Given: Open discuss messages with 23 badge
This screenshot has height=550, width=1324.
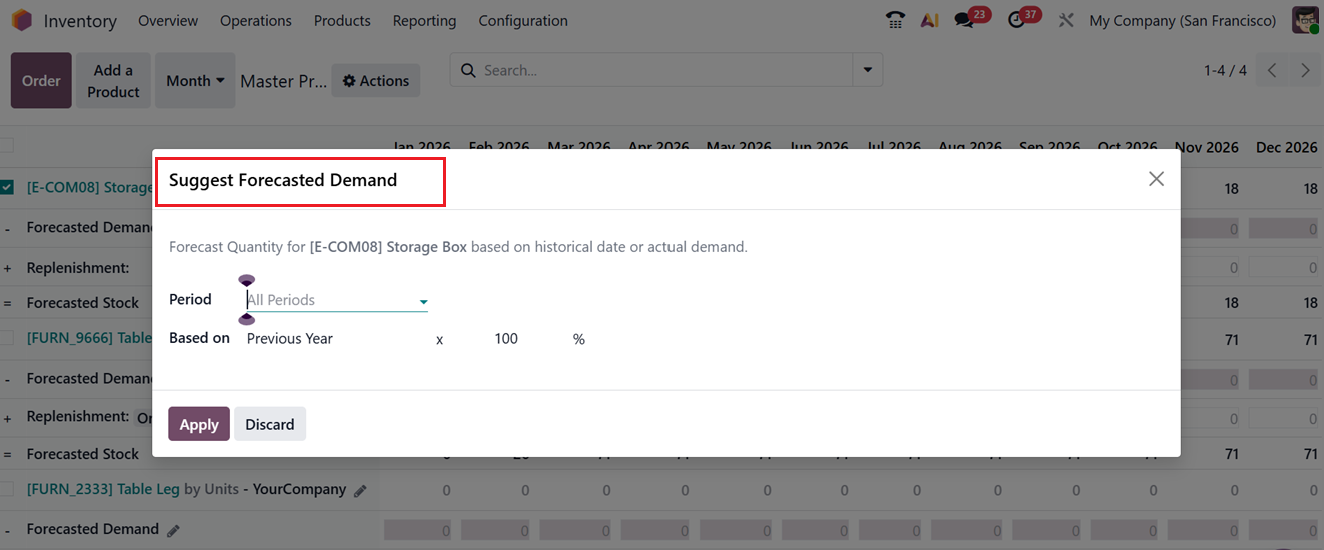Looking at the screenshot, I should [965, 20].
